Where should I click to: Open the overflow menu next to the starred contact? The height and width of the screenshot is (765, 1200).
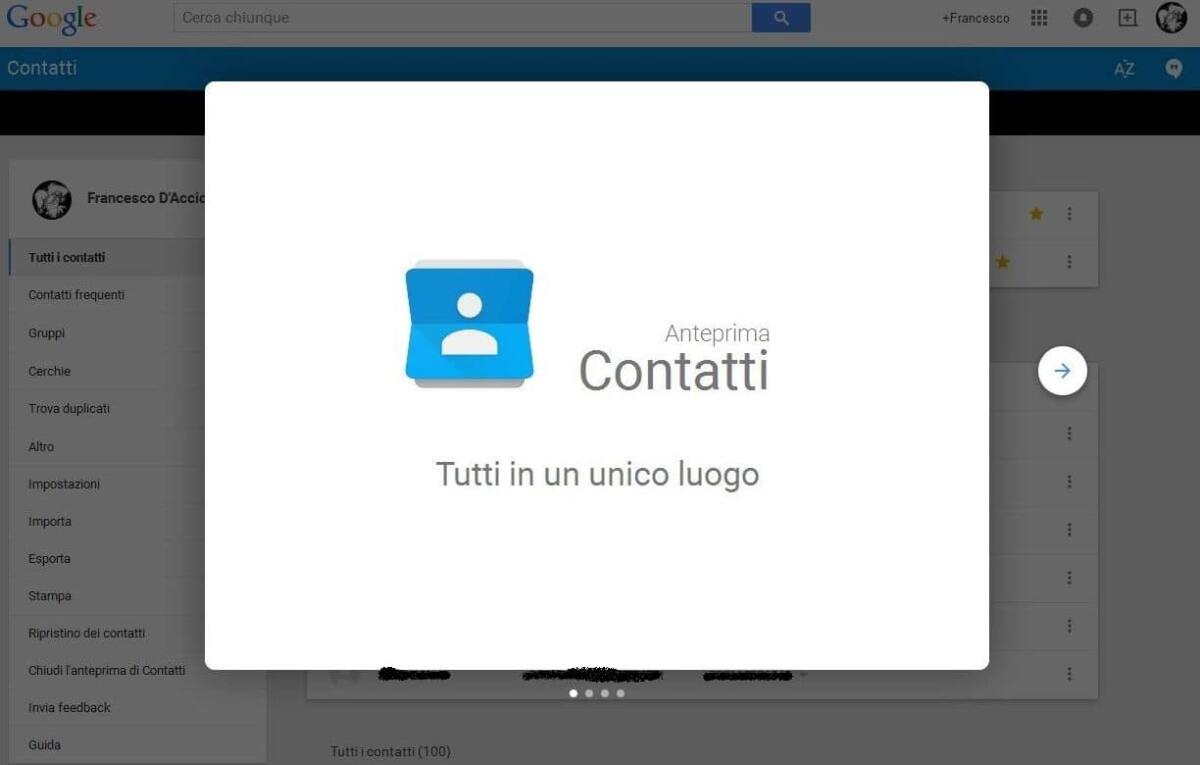click(x=1069, y=213)
